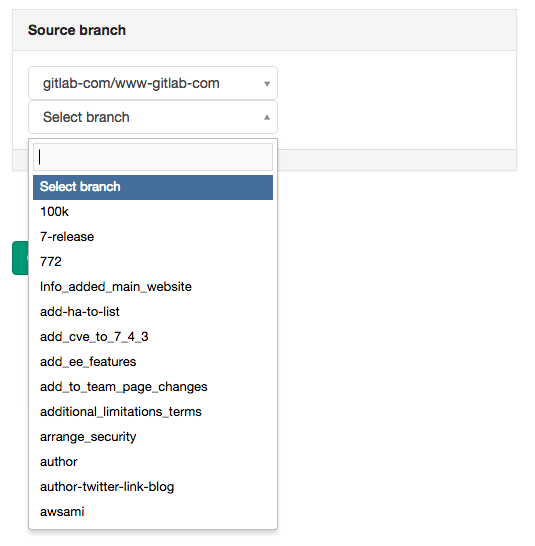The height and width of the screenshot is (546, 535).
Task: Click the project dropdown down arrow
Action: [267, 84]
